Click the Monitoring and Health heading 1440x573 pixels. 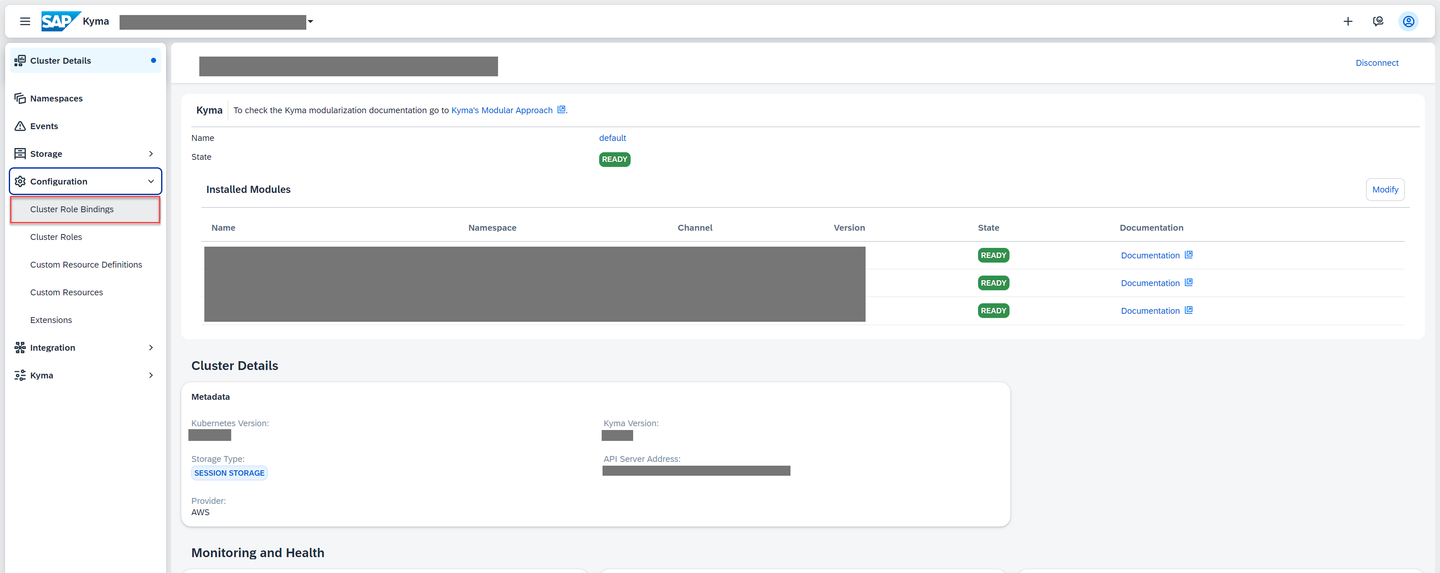(x=258, y=553)
